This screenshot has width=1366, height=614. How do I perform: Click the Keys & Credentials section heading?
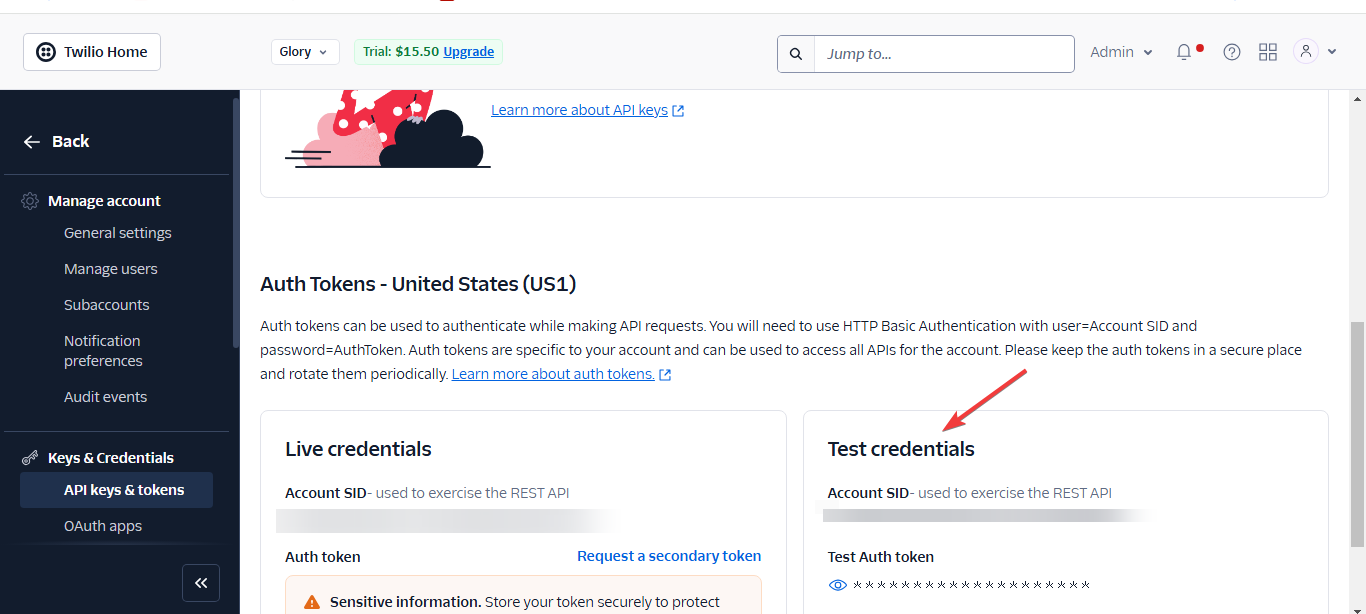tap(111, 458)
